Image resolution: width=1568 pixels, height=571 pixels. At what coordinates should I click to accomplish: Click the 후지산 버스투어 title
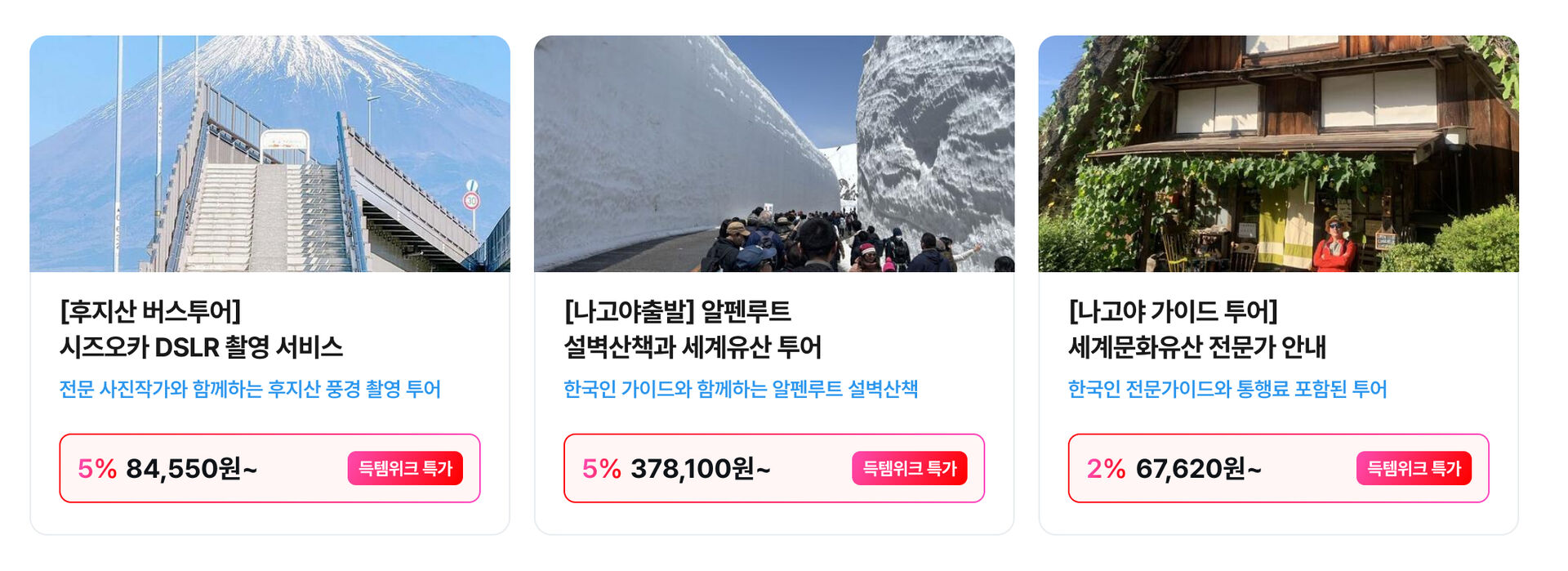pos(150,311)
